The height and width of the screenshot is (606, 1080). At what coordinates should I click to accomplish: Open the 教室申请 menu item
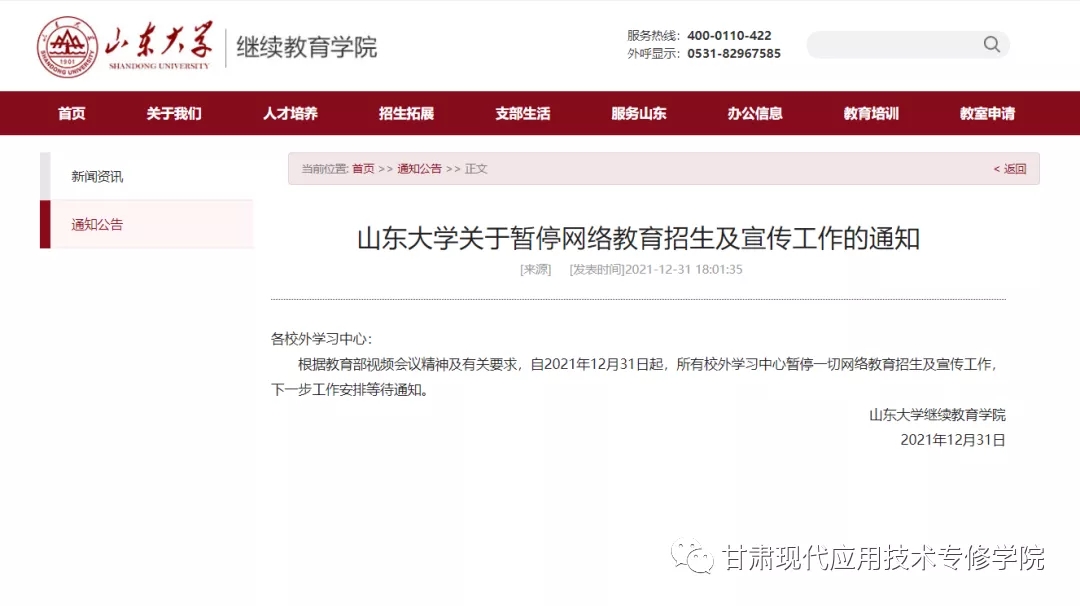pos(987,113)
